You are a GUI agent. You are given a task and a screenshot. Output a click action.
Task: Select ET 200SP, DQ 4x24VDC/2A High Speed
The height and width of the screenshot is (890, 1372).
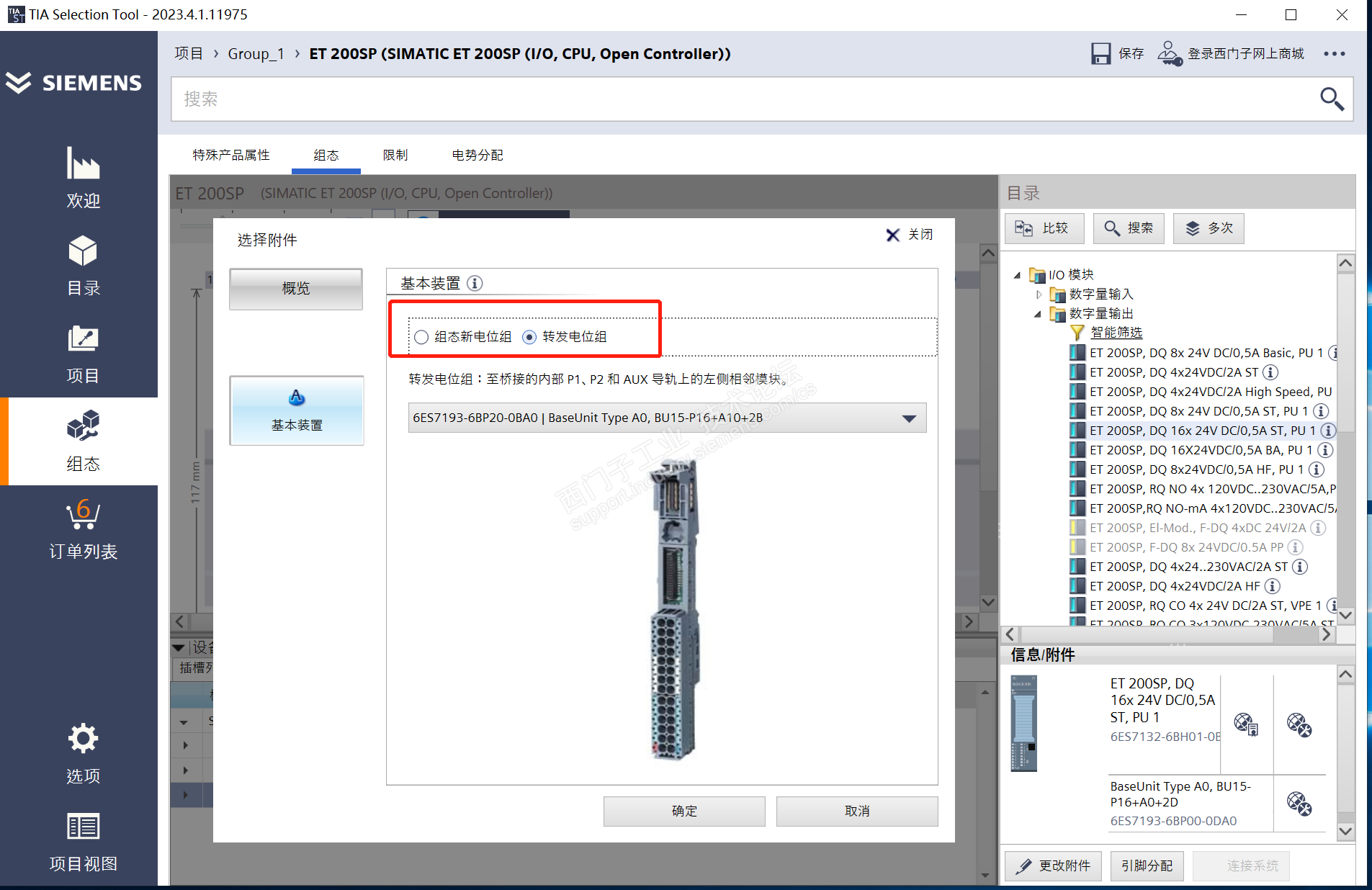(x=1211, y=392)
